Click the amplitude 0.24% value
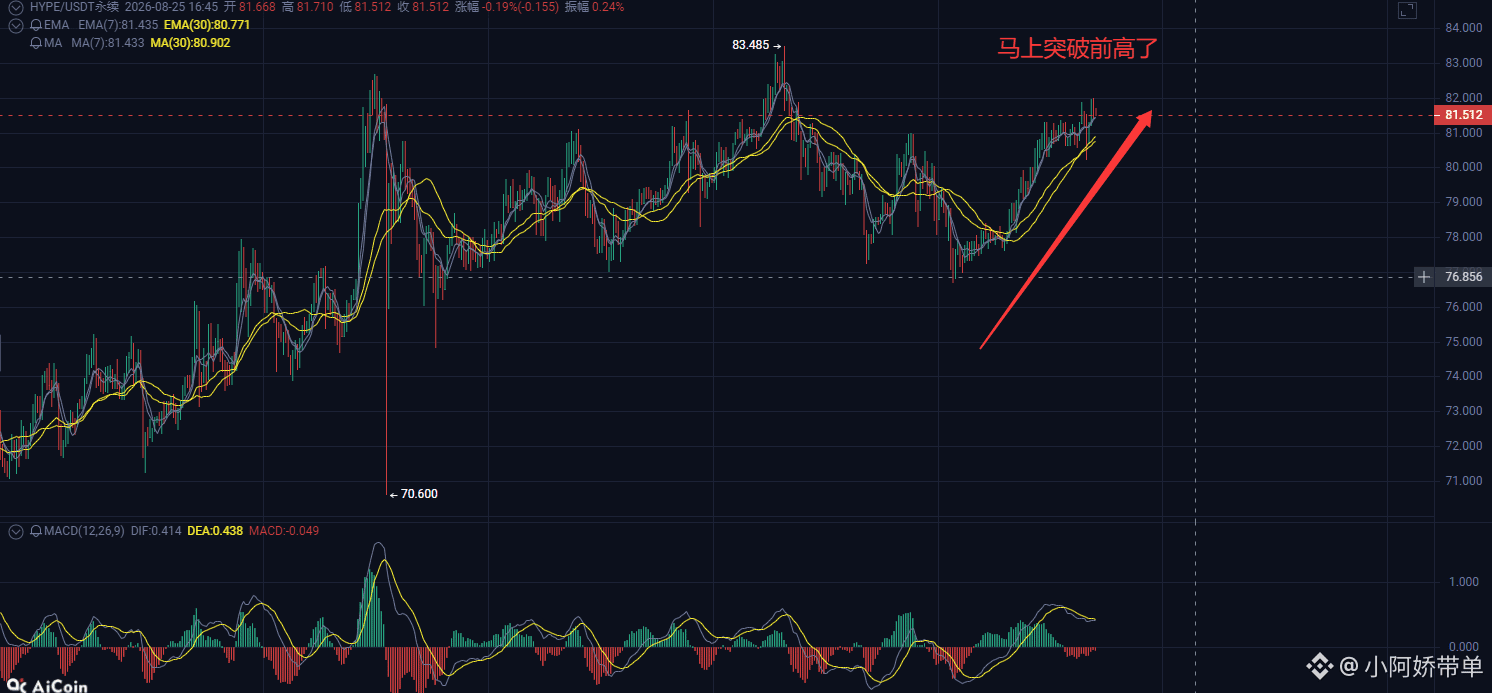 pyautogui.click(x=608, y=7)
